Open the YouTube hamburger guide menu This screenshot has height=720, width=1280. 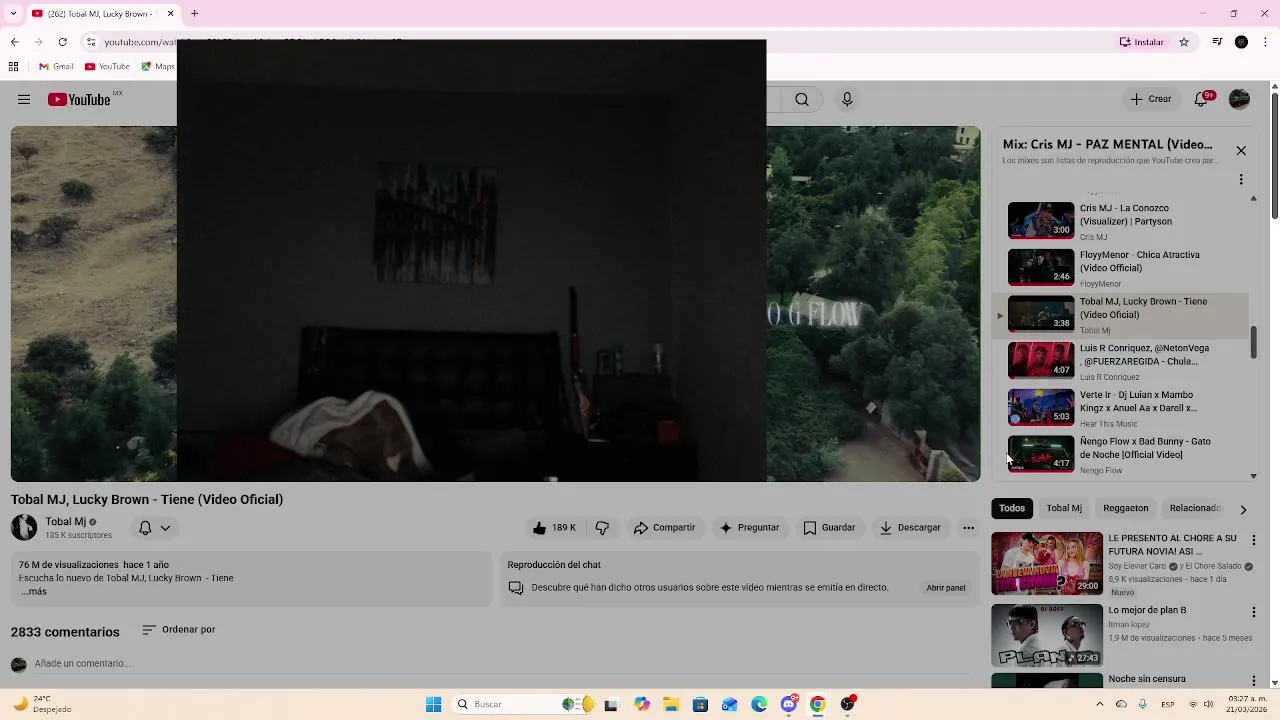tap(24, 99)
